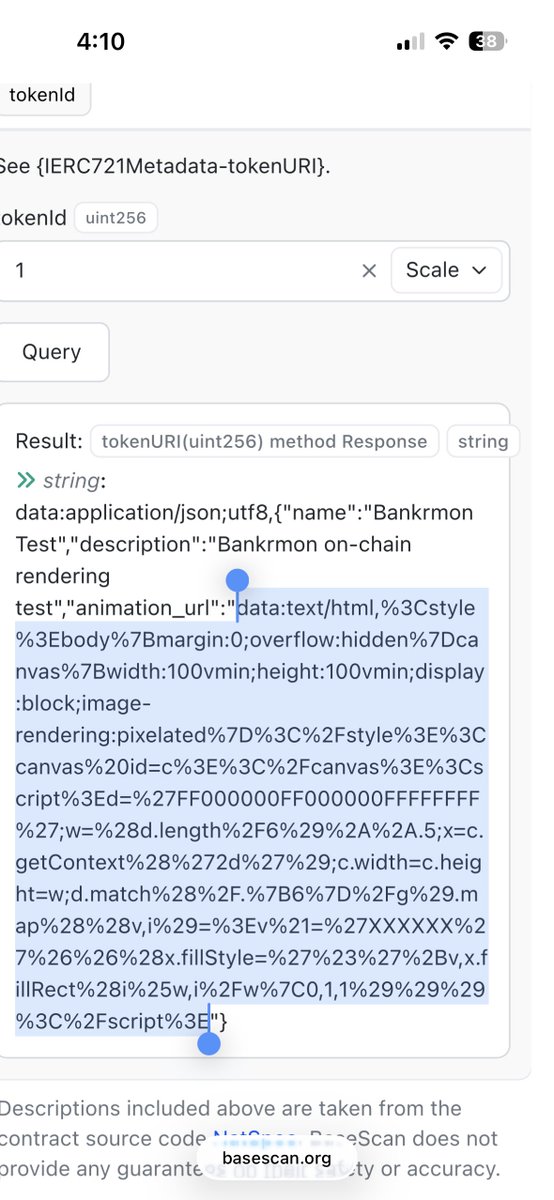Open the Scale dropdown

click(x=446, y=270)
